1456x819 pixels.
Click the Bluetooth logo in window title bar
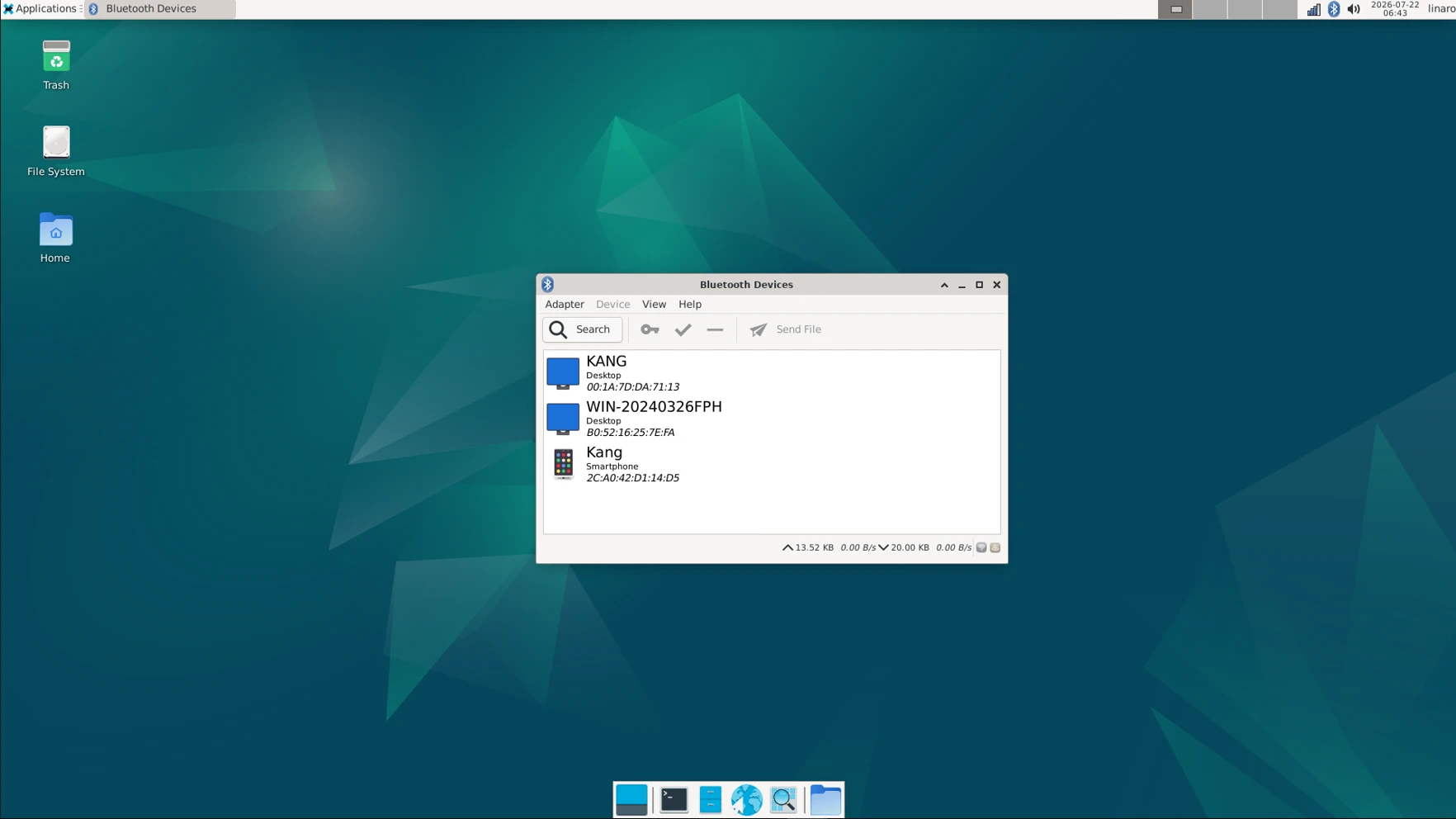coord(547,284)
